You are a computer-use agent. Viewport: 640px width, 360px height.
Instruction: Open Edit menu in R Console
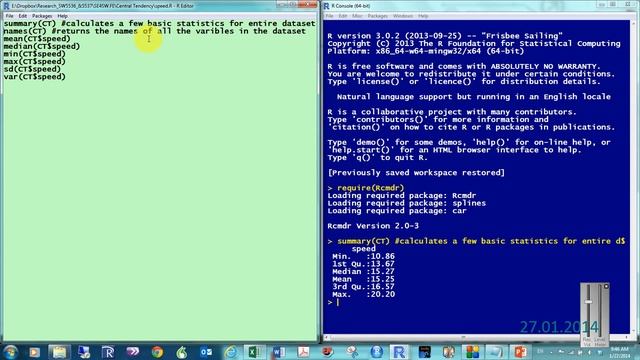point(343,16)
